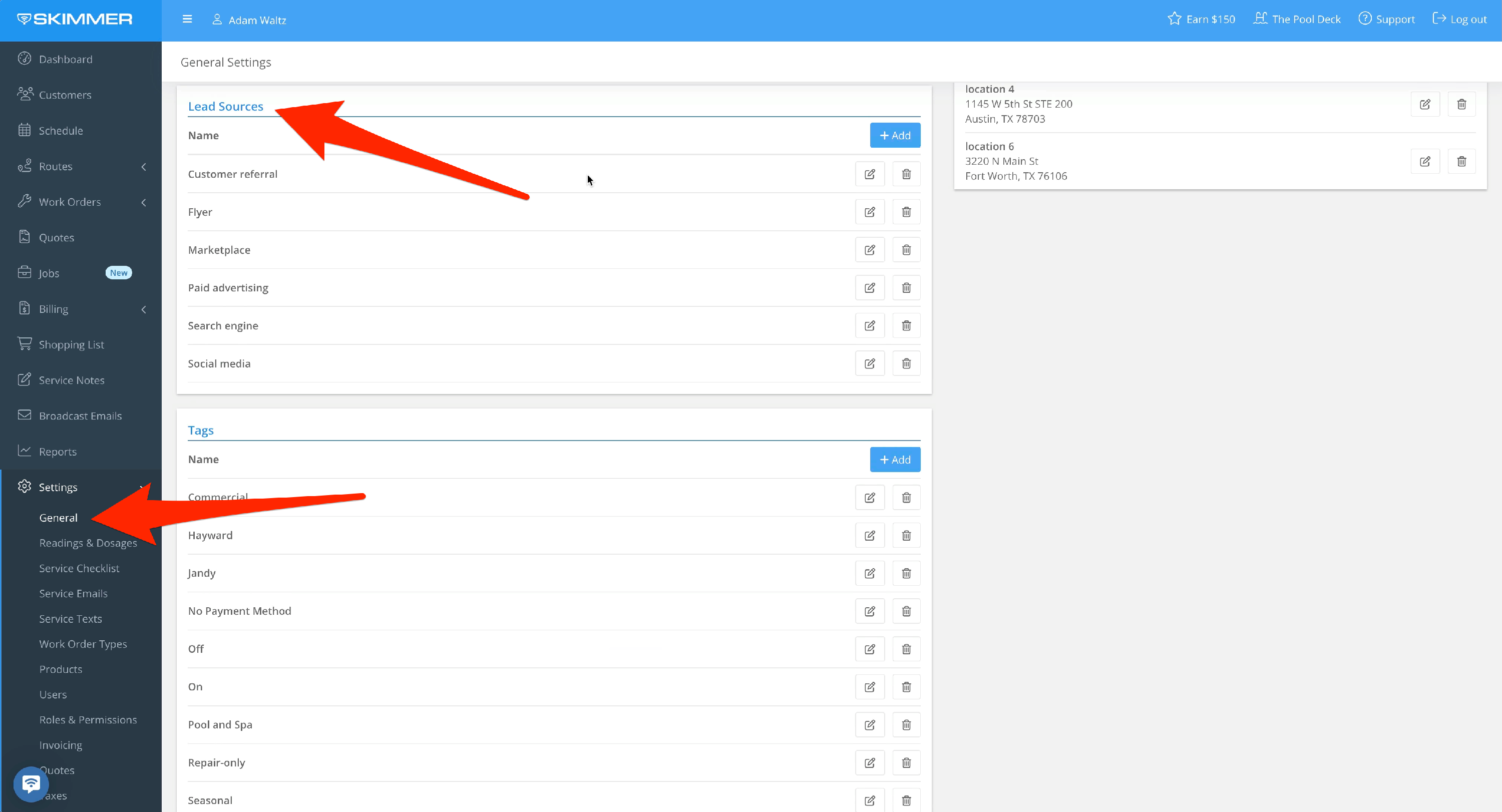Delete the Pool and Spa tag
This screenshot has width=1502, height=812.
tap(906, 725)
